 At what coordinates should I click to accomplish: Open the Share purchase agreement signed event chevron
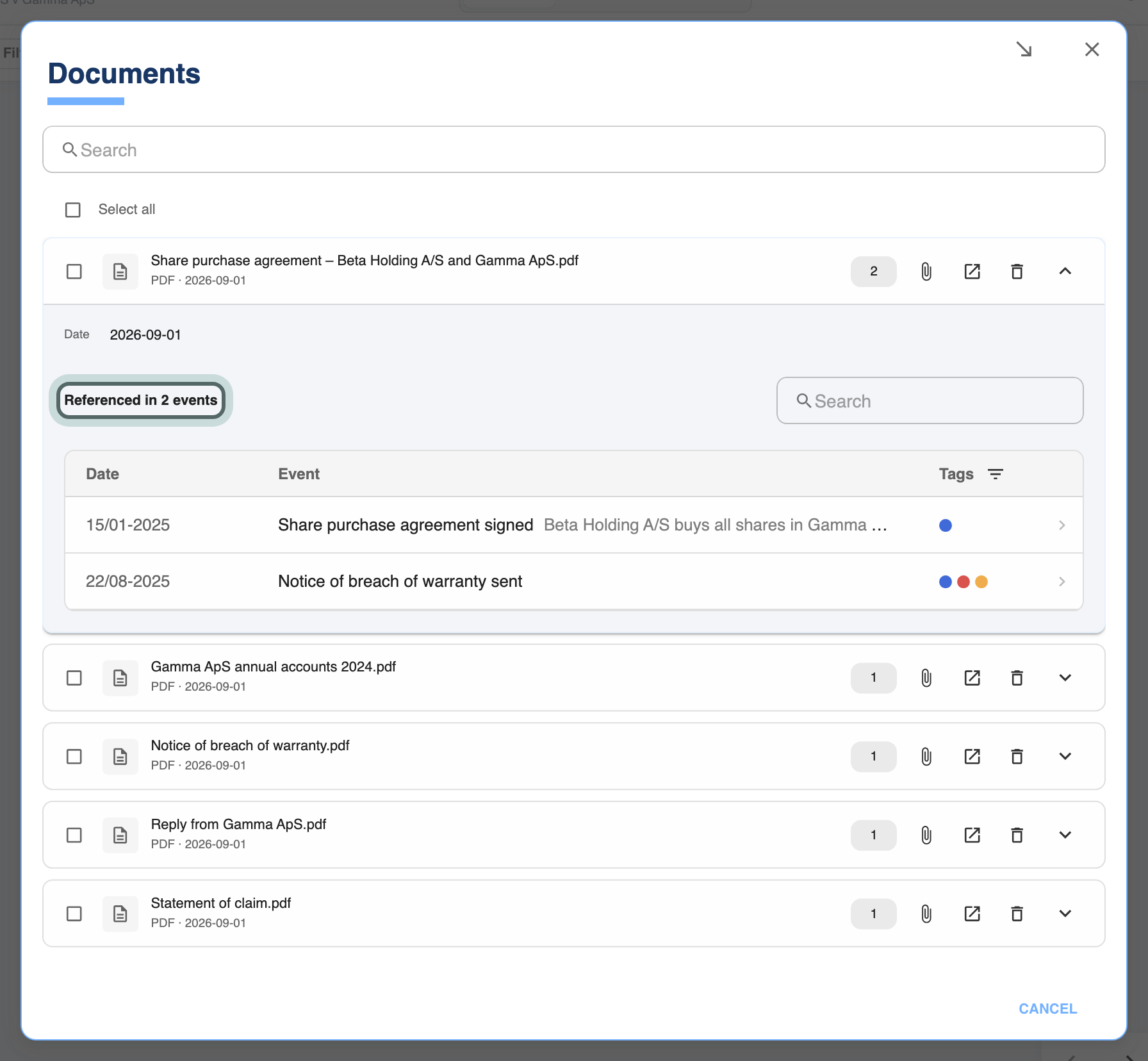(x=1062, y=525)
